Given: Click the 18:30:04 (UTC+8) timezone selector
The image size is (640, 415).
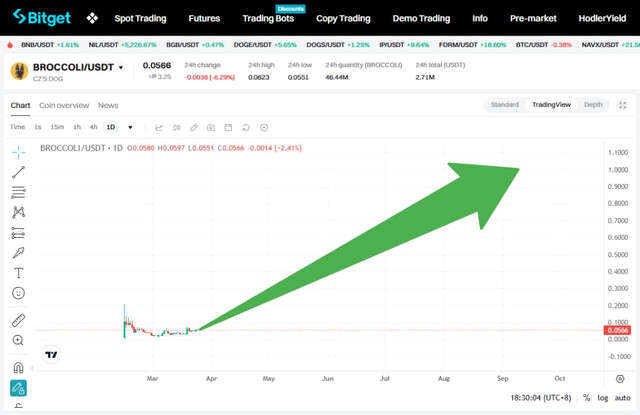Looking at the screenshot, I should click(x=540, y=398).
